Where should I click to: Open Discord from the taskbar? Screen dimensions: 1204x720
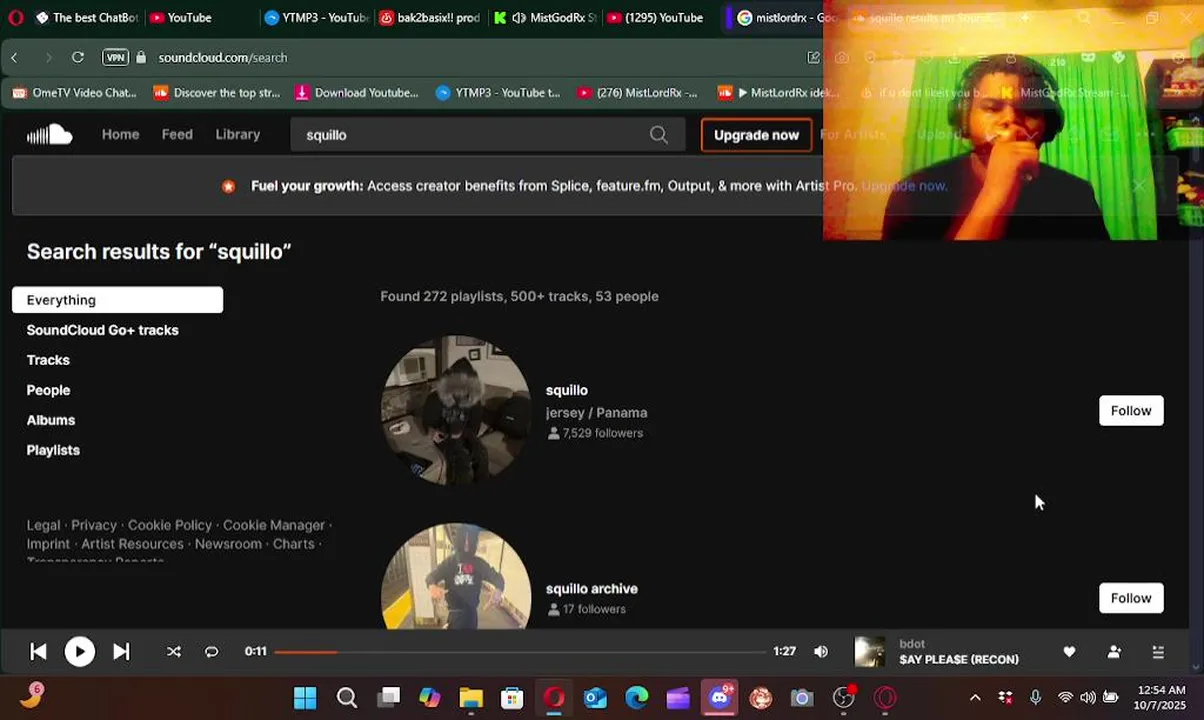[720, 698]
